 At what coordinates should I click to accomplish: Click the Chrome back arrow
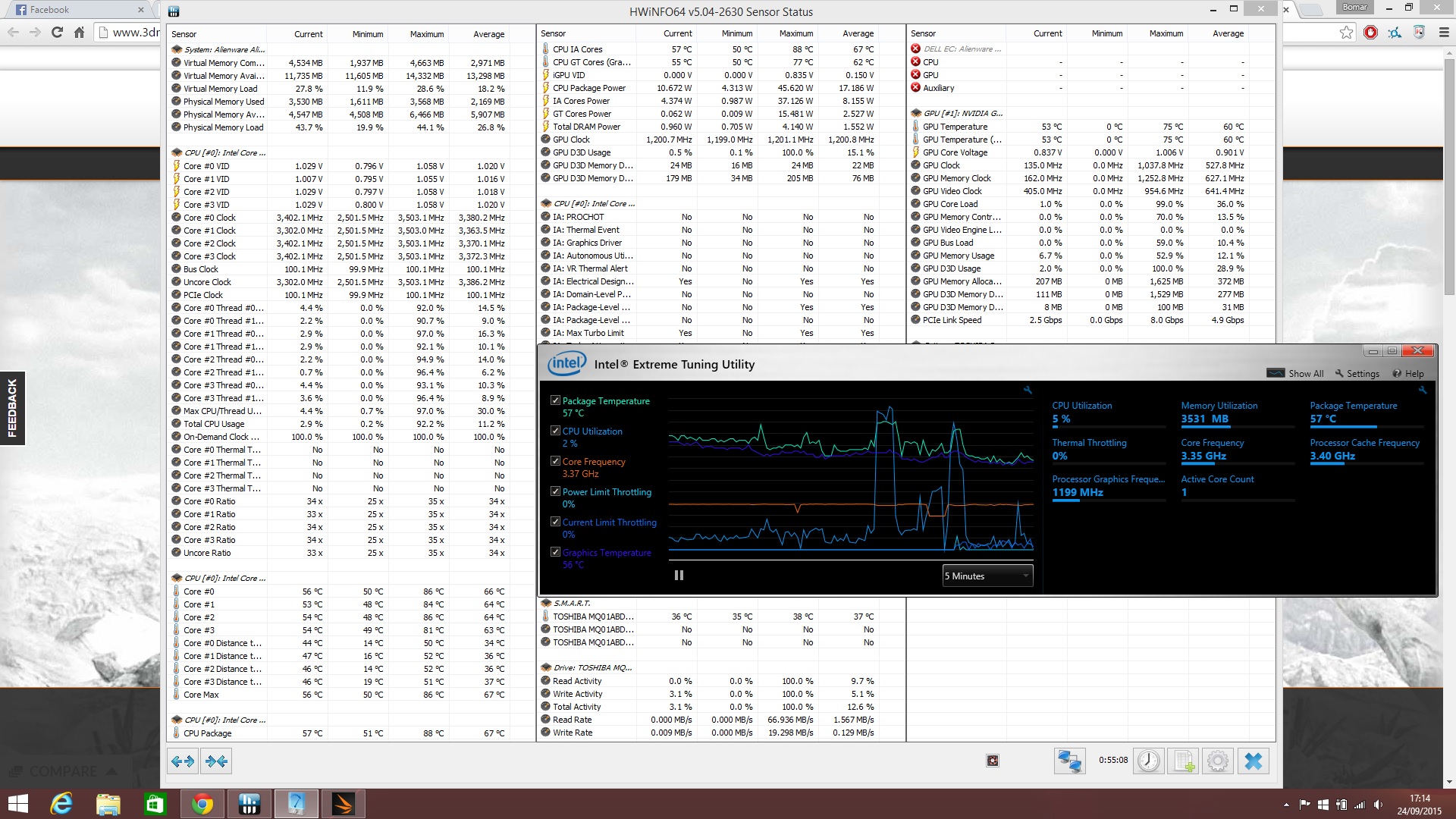click(x=13, y=33)
